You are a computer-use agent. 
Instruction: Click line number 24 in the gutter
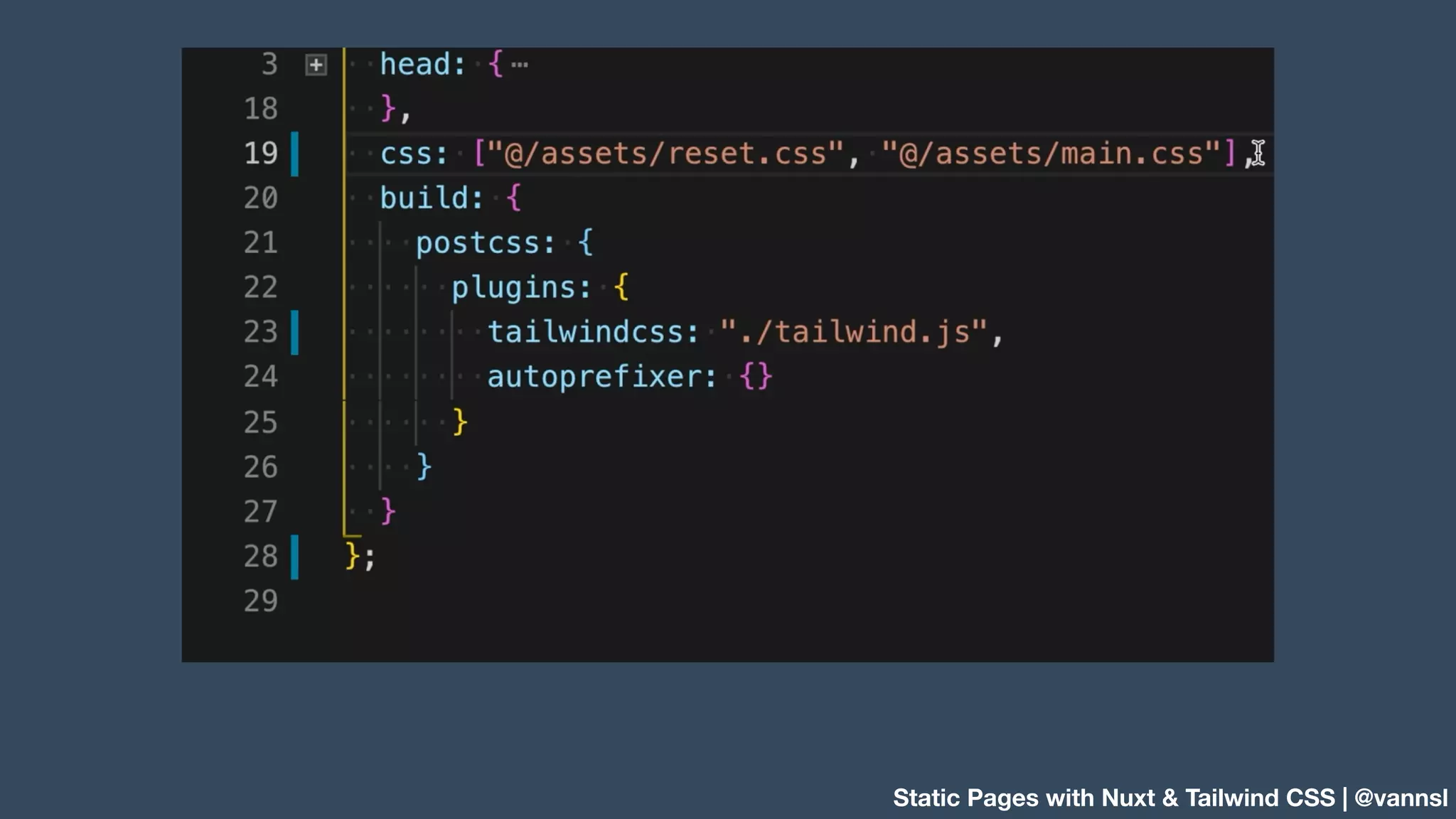(260, 376)
